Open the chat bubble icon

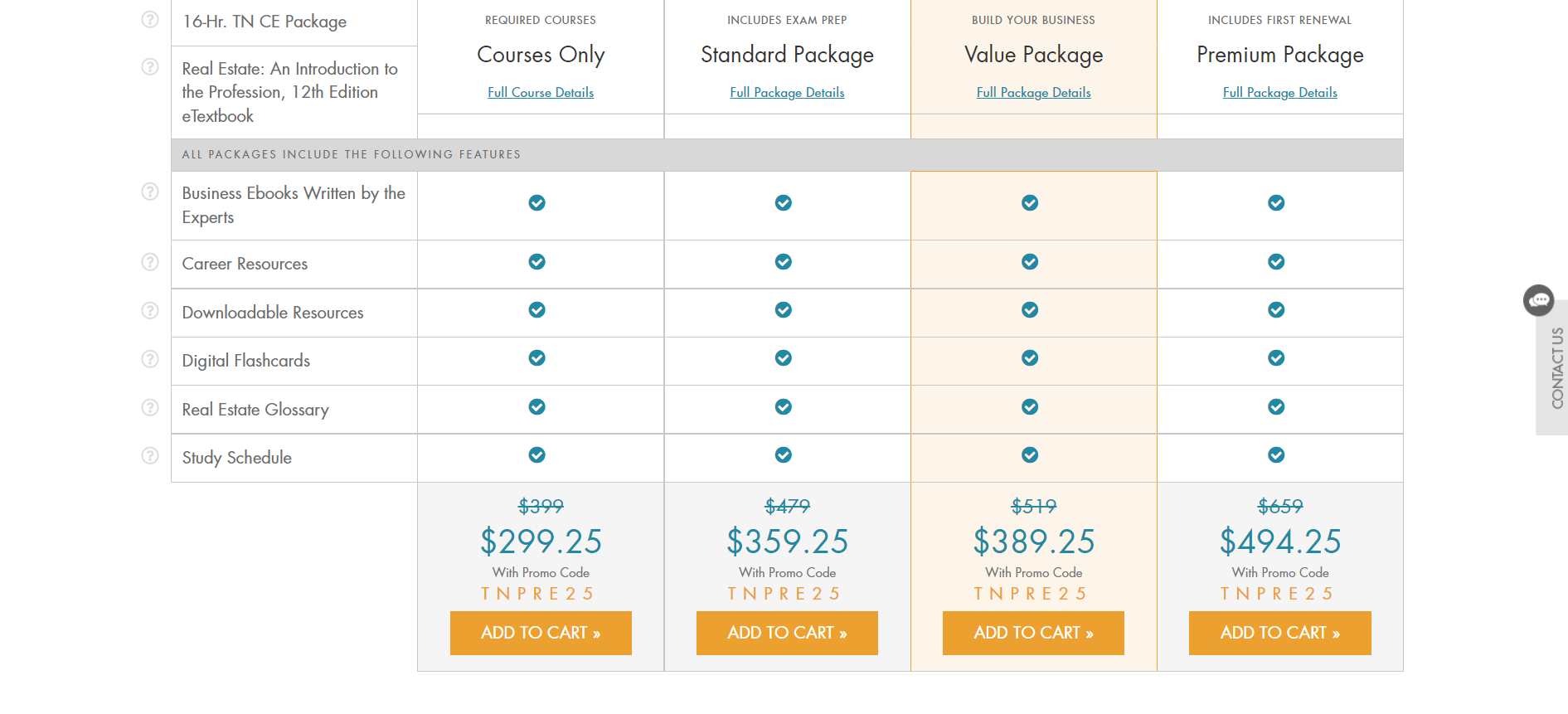tap(1539, 300)
